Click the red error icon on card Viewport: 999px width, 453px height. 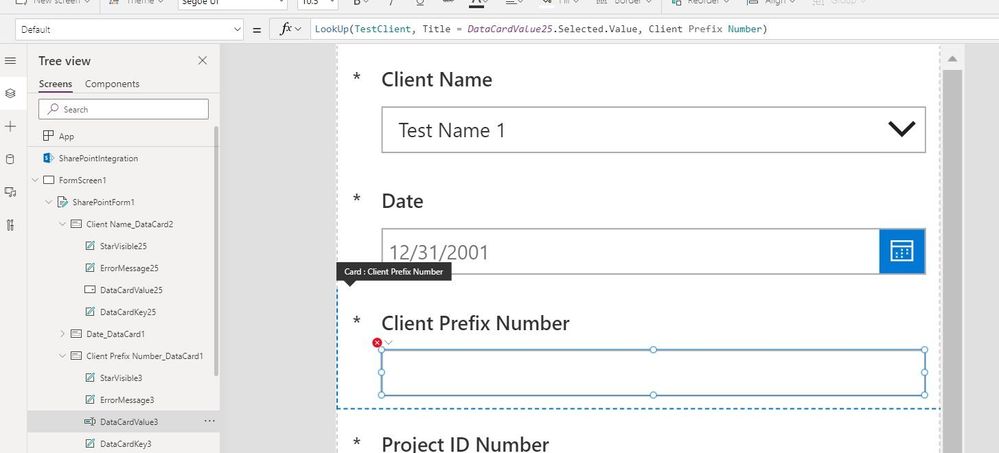tap(377, 343)
